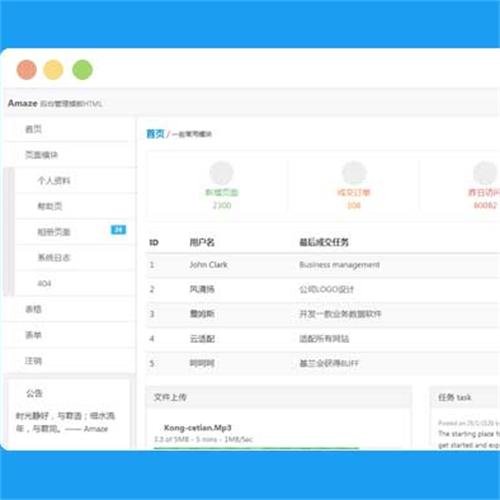Click the yellow window dot

point(53,70)
